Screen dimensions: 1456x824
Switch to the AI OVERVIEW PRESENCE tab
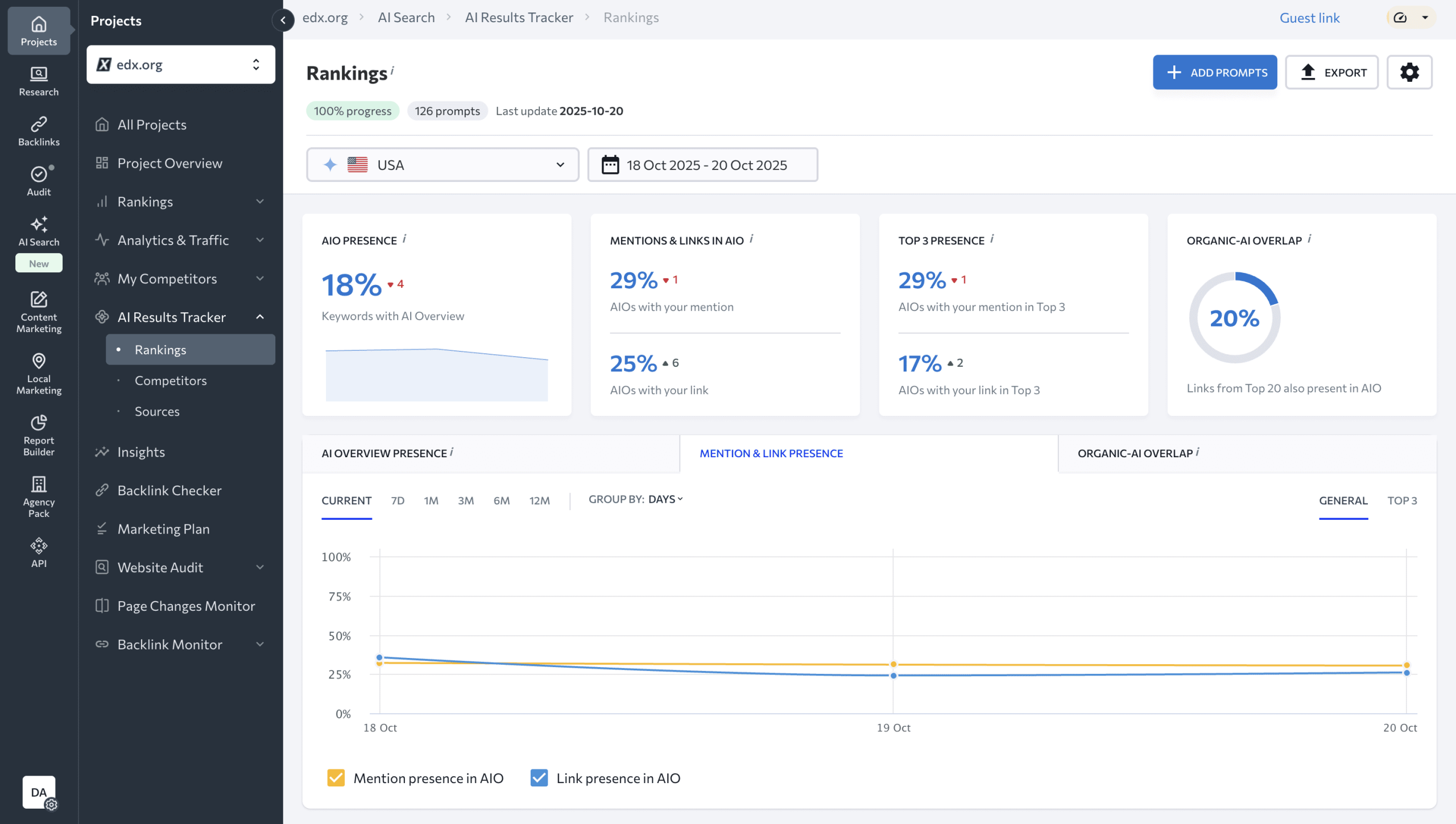tap(491, 454)
